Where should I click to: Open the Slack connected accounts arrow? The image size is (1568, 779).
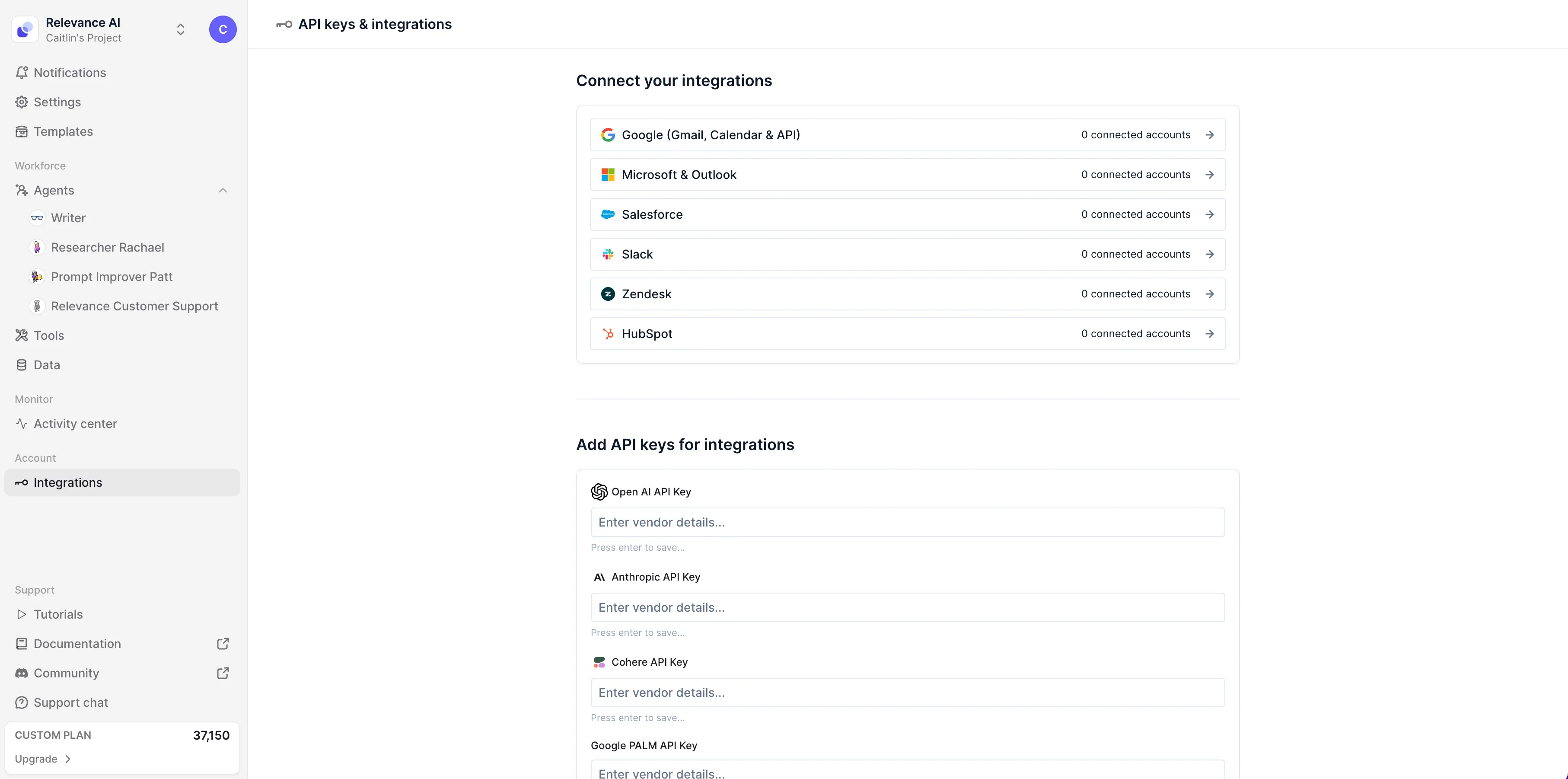(1209, 254)
